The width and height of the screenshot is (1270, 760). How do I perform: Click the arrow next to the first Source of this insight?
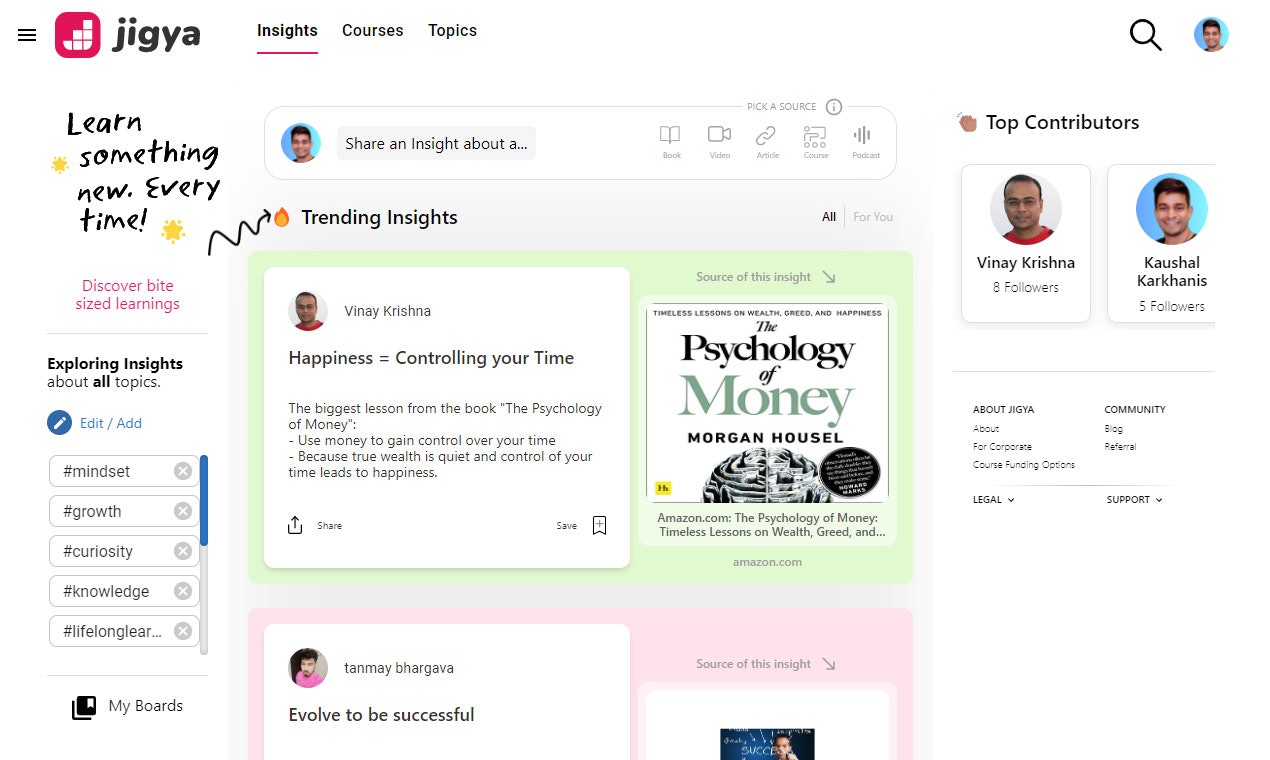[828, 277]
